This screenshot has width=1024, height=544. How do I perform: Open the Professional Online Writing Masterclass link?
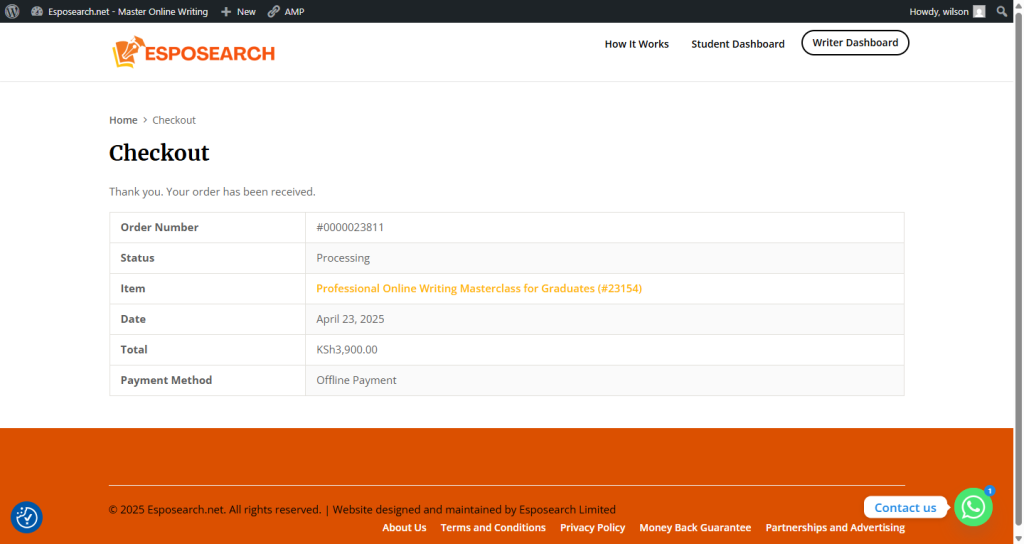[x=479, y=288]
